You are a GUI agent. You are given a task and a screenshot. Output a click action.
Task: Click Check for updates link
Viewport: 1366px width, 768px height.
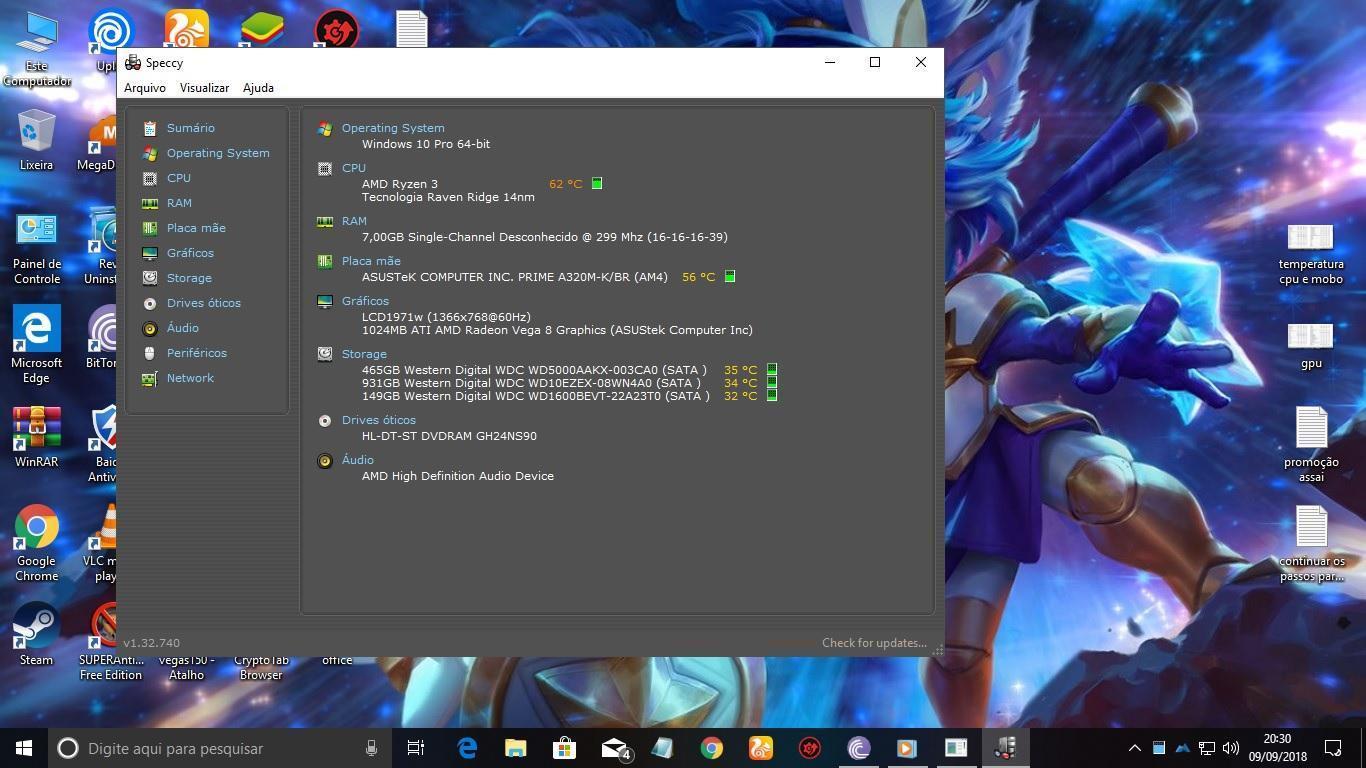click(874, 643)
